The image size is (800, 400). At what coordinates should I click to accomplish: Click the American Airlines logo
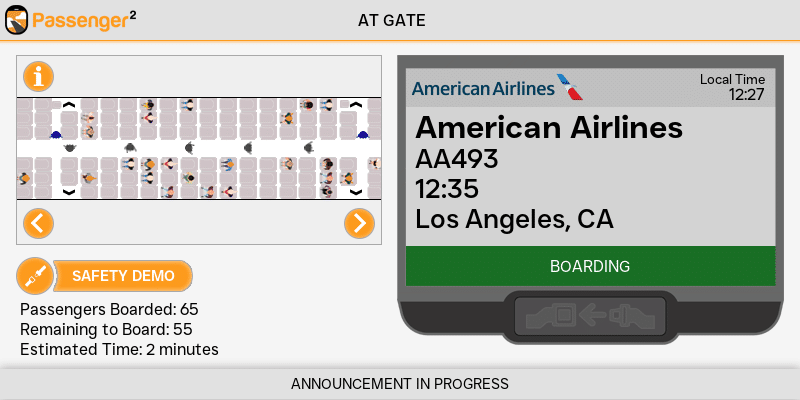(x=496, y=88)
